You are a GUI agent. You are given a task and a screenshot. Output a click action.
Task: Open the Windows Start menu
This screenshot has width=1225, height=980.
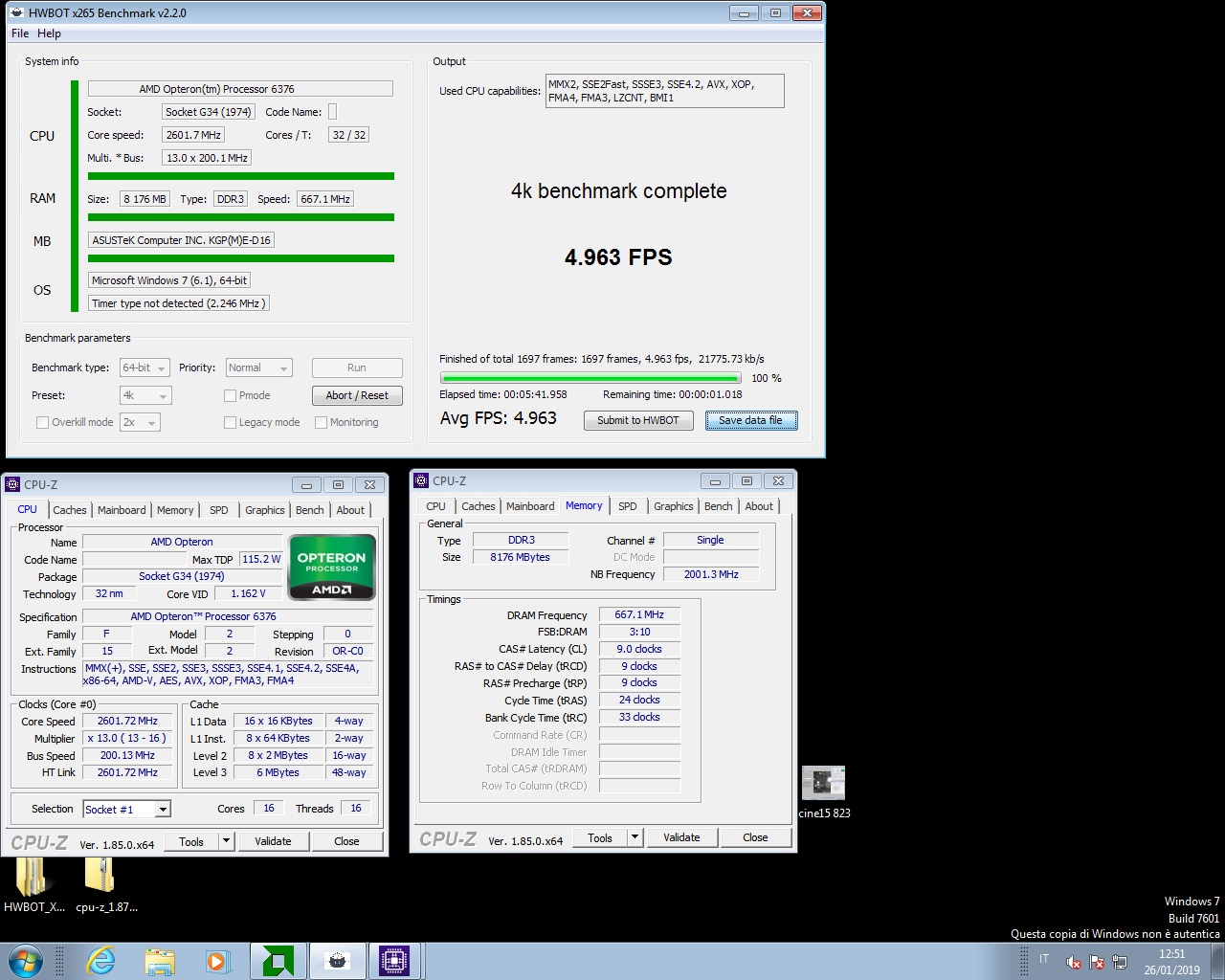(x=26, y=961)
